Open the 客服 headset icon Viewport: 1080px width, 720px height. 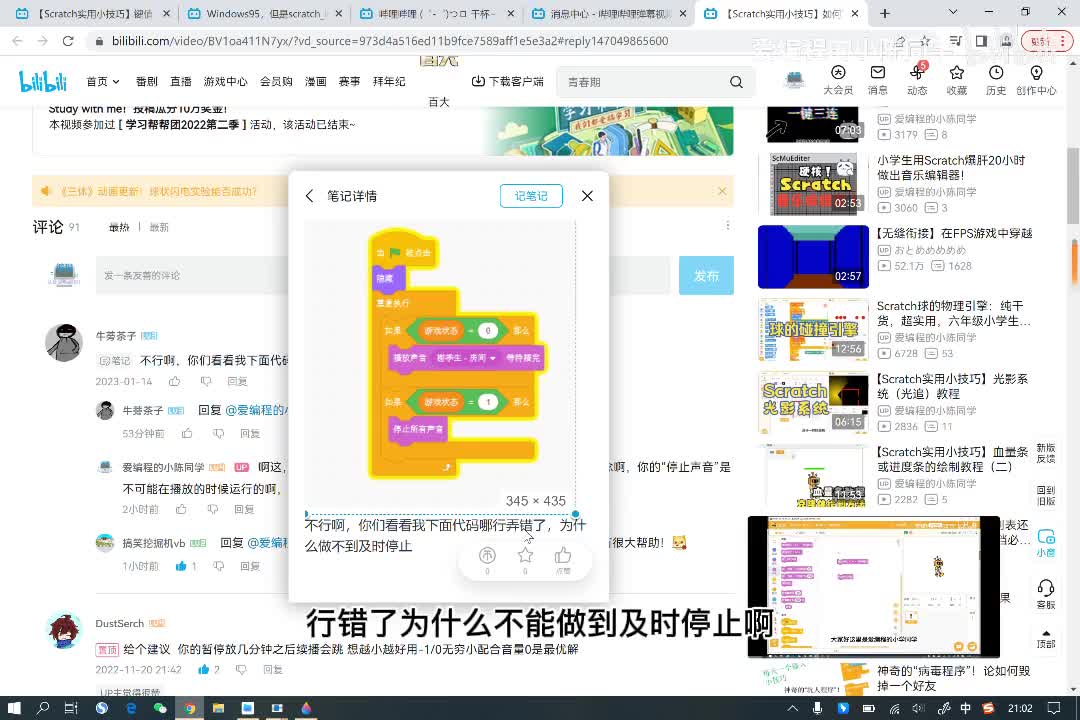coord(1046,593)
